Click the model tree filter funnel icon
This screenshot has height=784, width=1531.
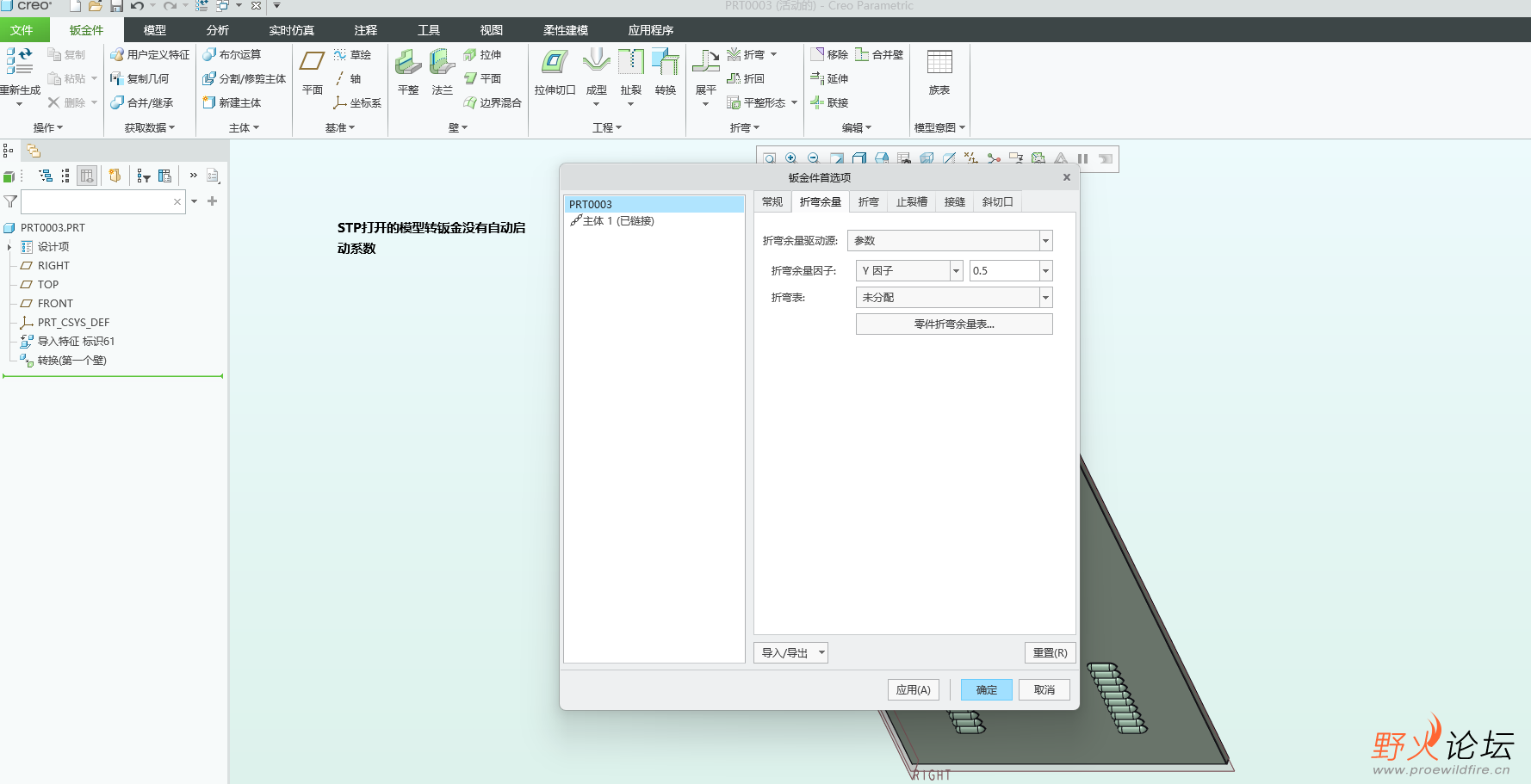click(10, 201)
